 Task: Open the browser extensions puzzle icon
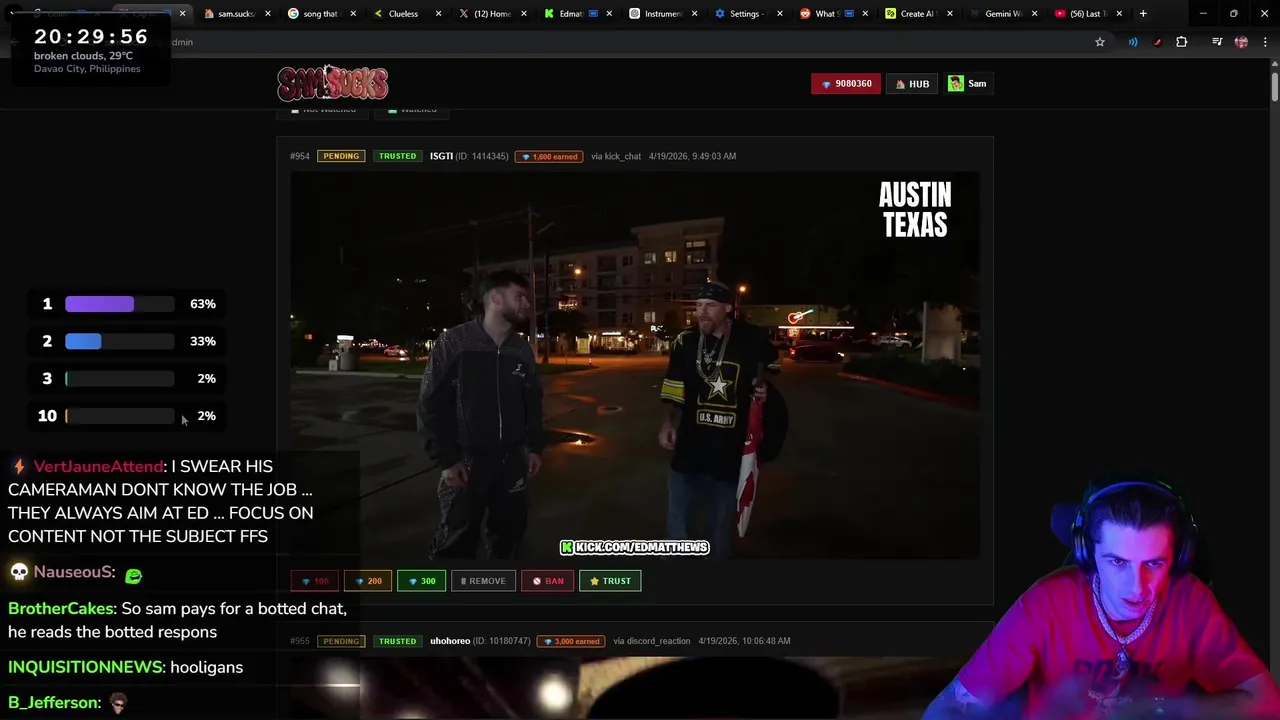pyautogui.click(x=1182, y=42)
